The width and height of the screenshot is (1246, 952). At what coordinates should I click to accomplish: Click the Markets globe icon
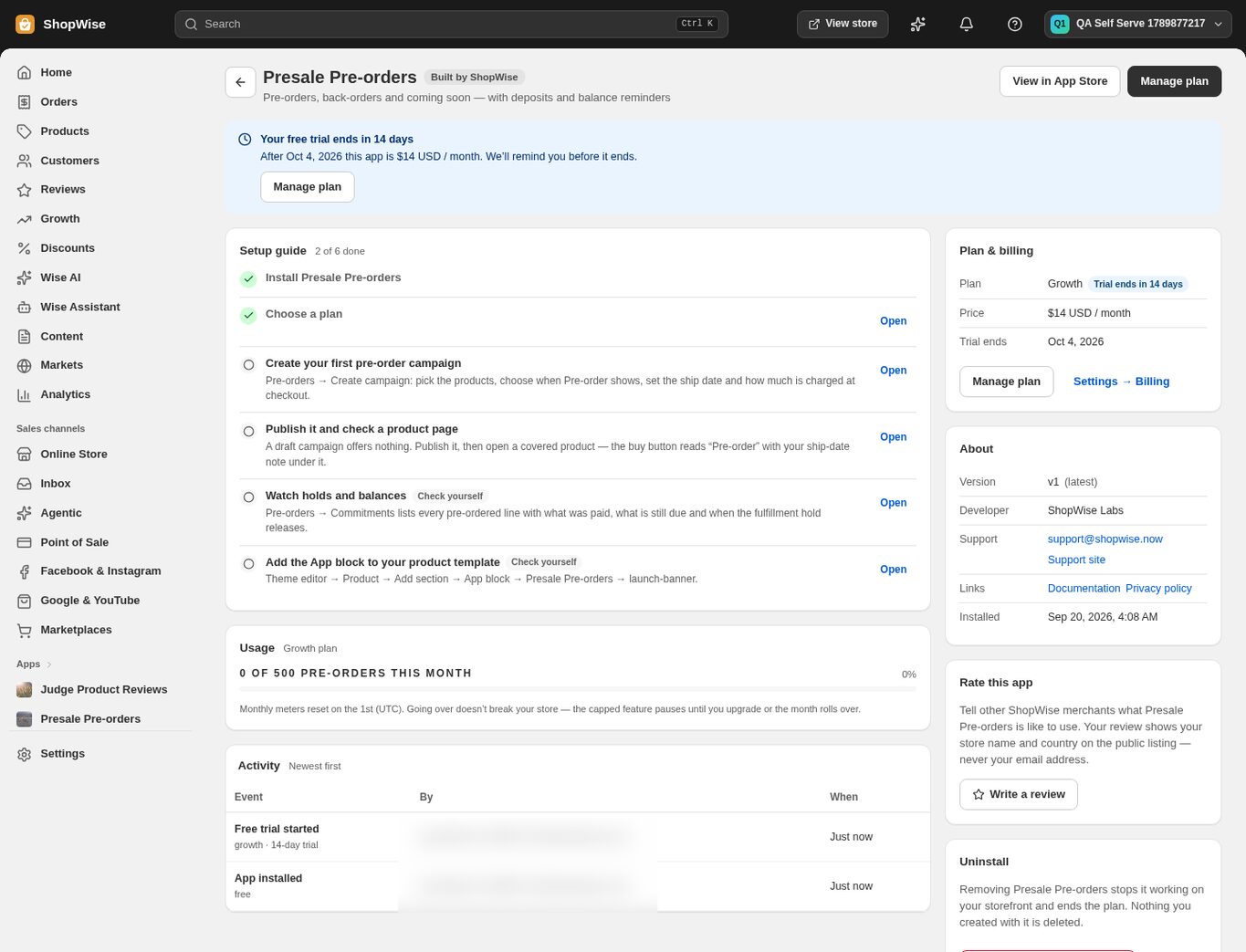pyautogui.click(x=25, y=365)
